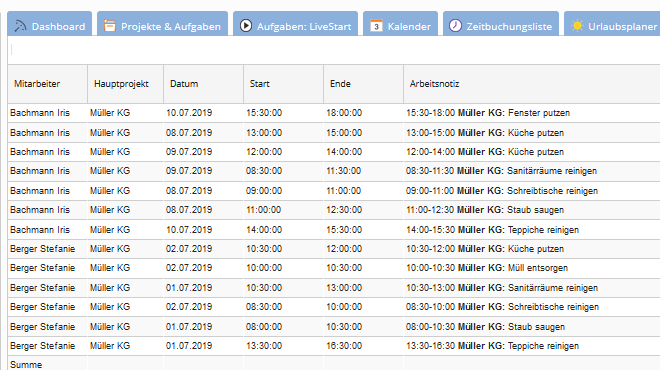Go to the Kalender tab

coord(400,24)
